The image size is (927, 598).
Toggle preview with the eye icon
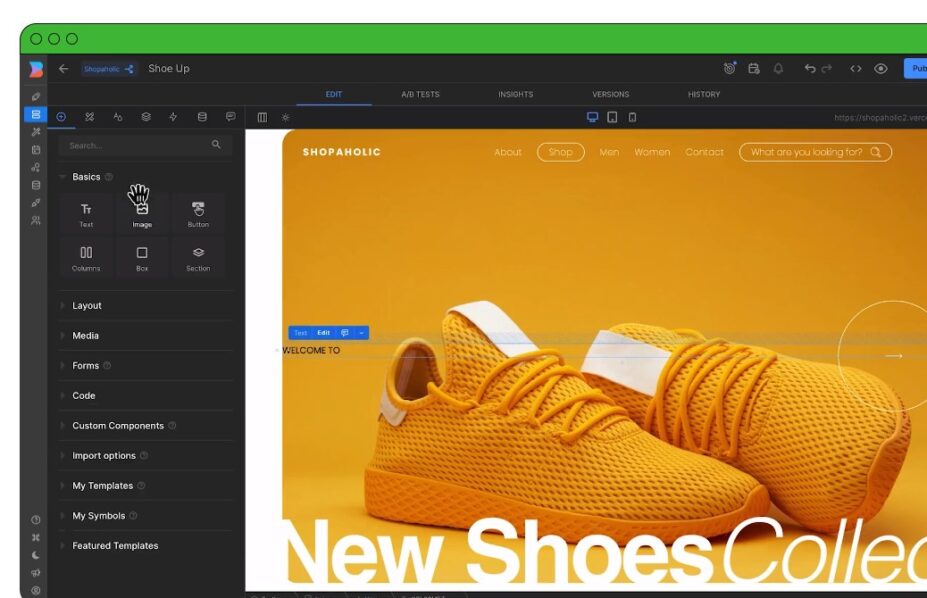[881, 69]
